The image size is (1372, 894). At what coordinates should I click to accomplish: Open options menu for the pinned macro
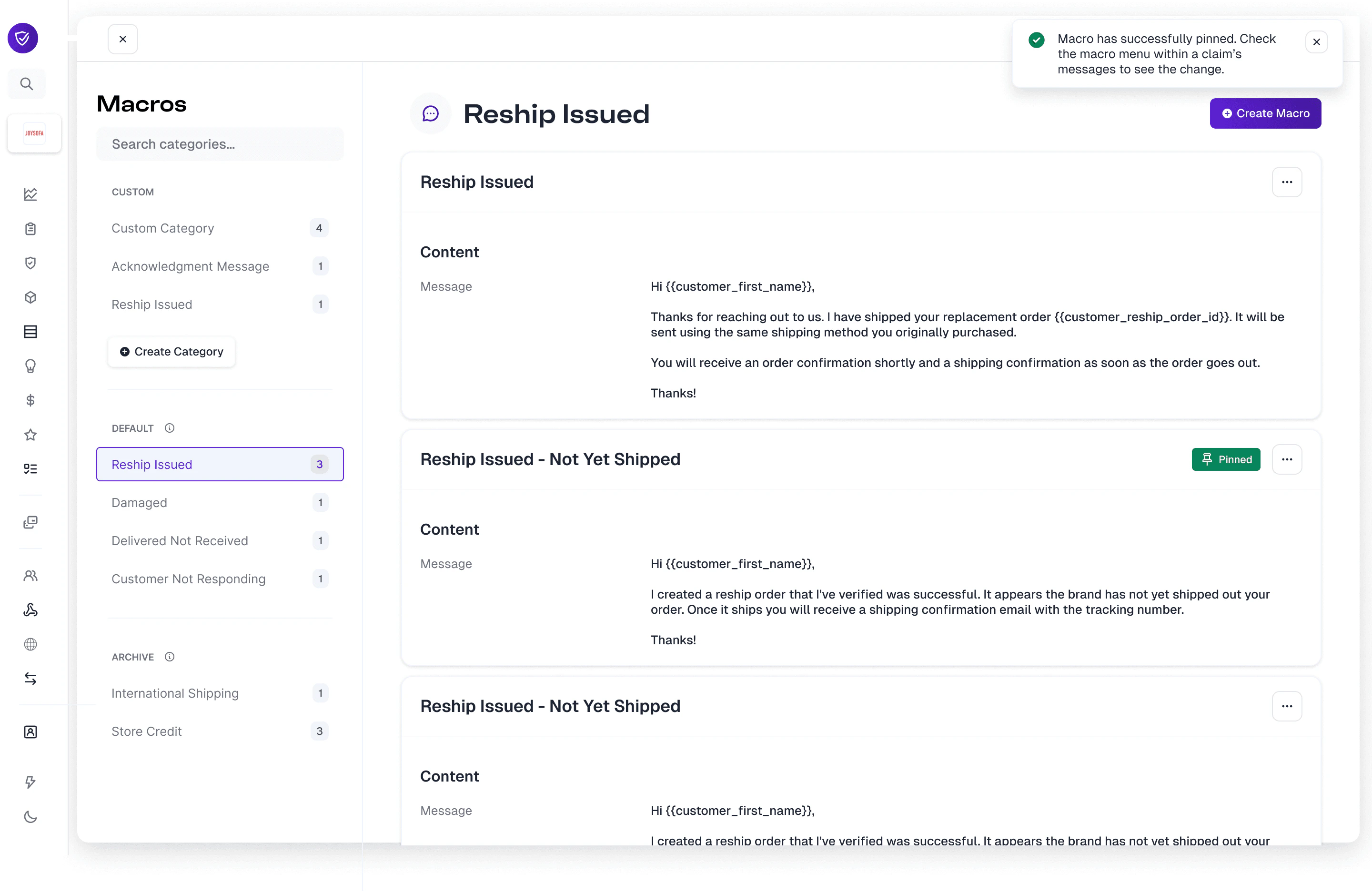[1287, 460]
